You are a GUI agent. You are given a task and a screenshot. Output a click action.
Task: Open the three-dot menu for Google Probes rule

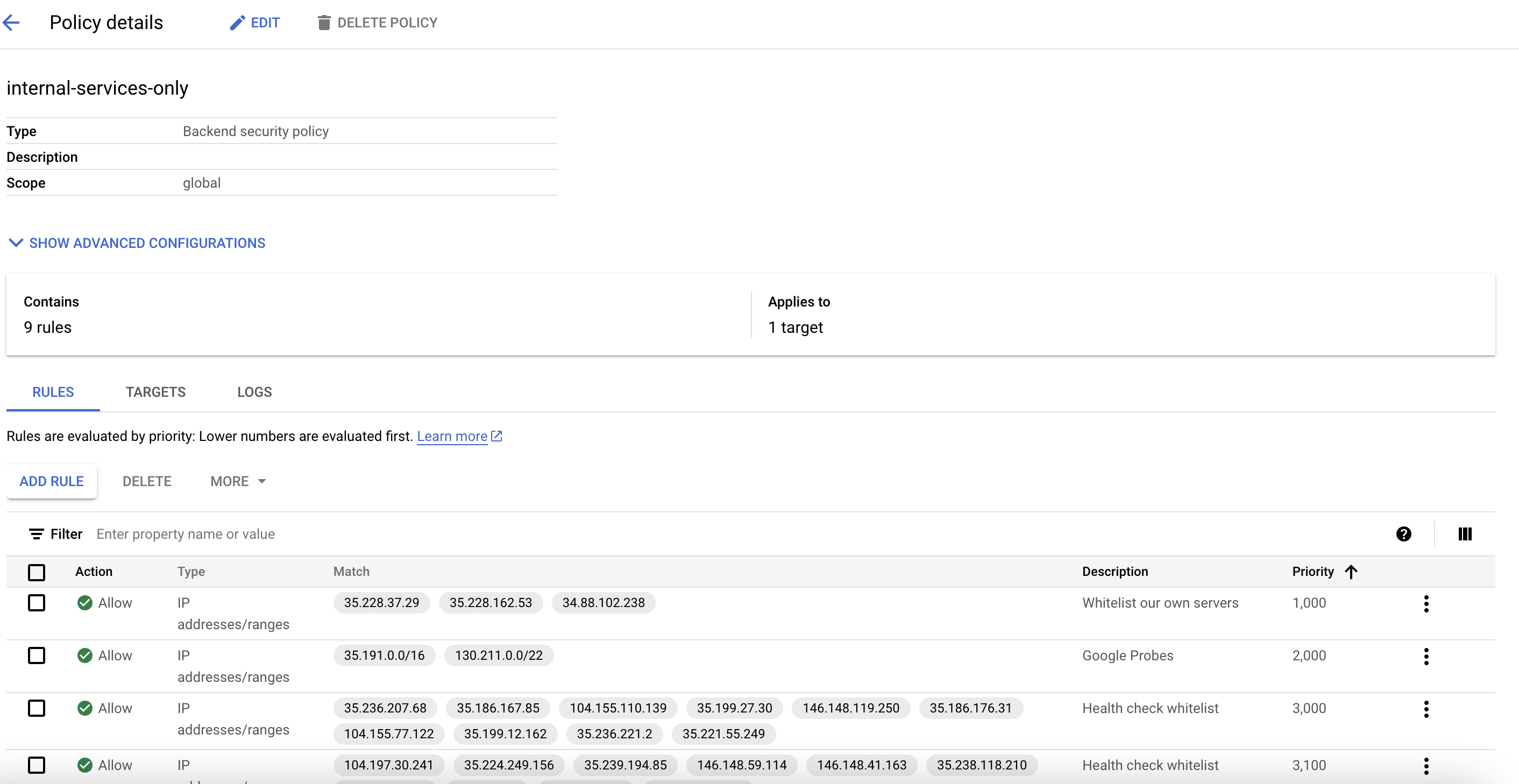tap(1426, 656)
